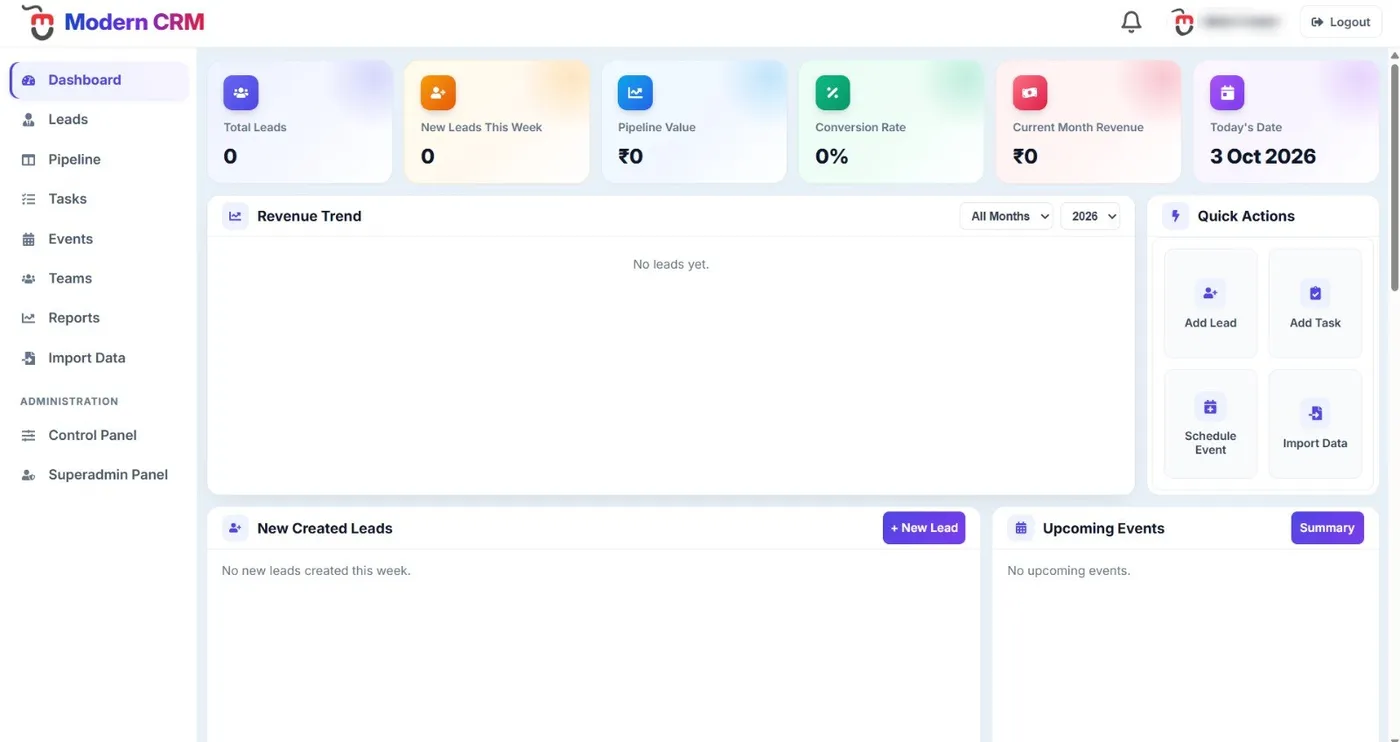Open Teams from the sidebar

[99, 278]
